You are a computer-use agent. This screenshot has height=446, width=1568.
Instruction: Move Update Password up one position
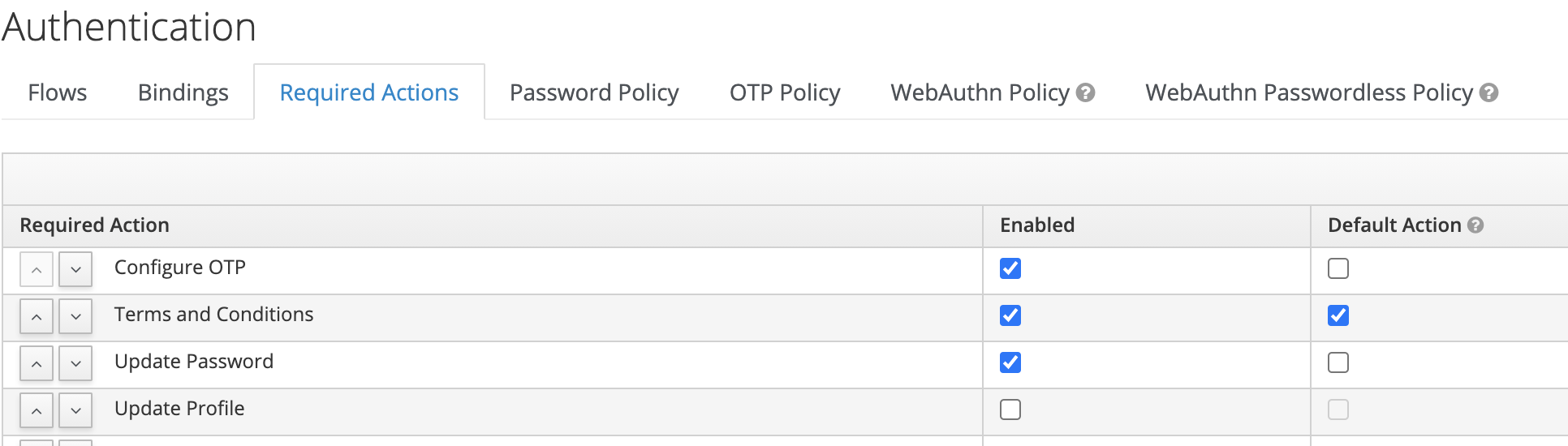(37, 364)
